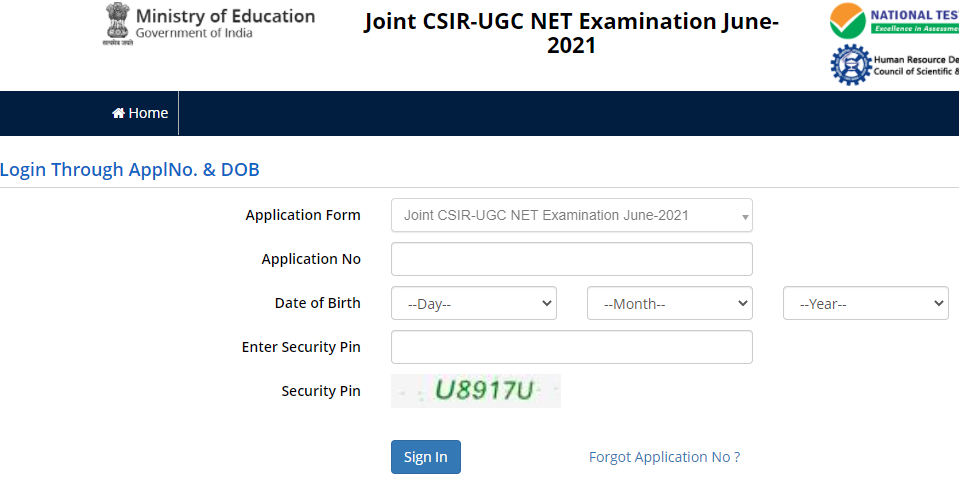The image size is (959, 493).
Task: Click the security pin captcha image
Action: point(476,391)
